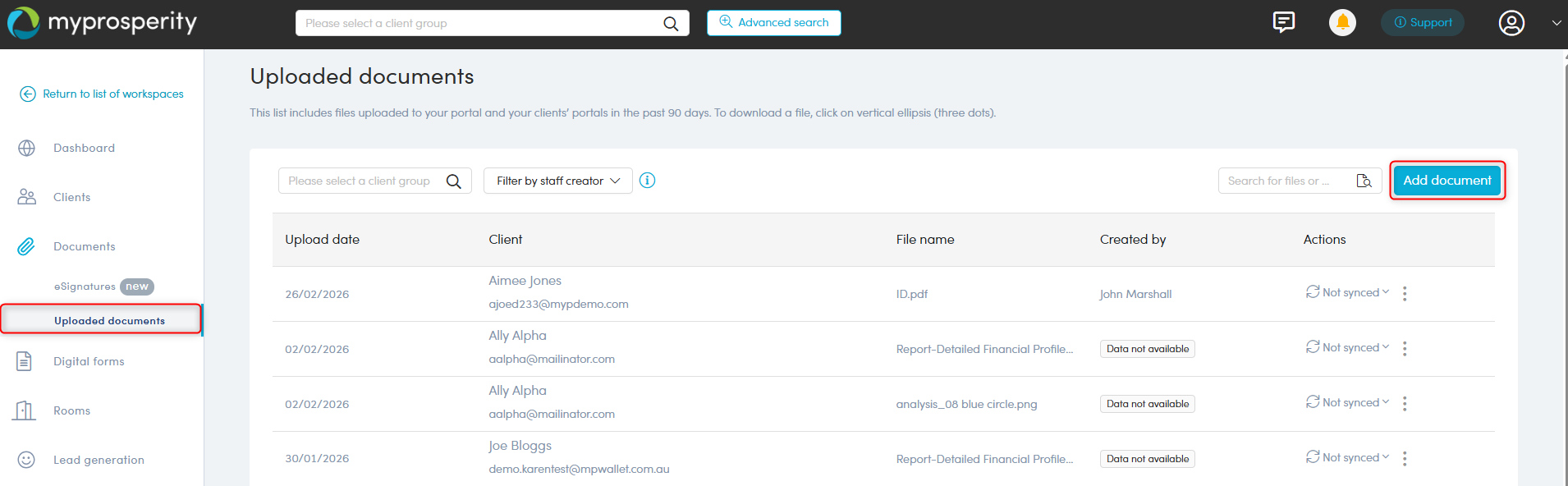Click the notification bell icon
This screenshot has width=1568, height=486.
point(1342,23)
